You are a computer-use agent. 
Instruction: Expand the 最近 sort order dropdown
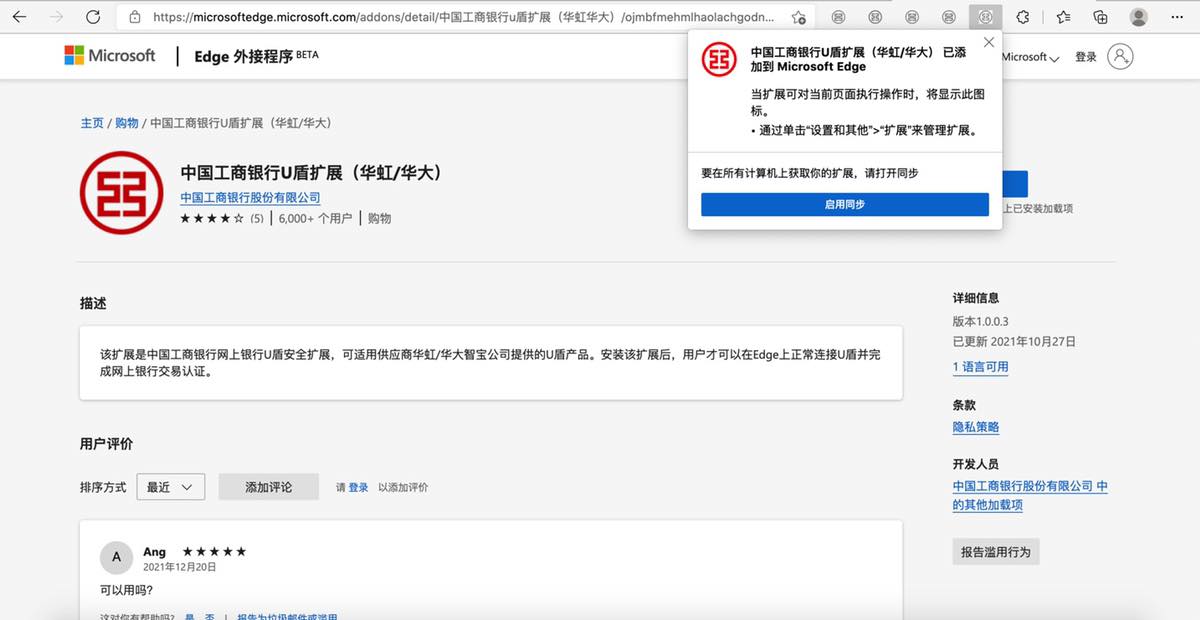[x=170, y=487]
